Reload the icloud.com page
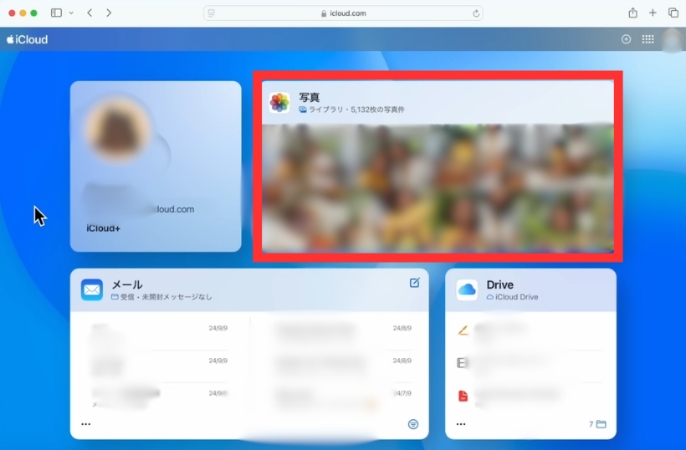 (476, 14)
